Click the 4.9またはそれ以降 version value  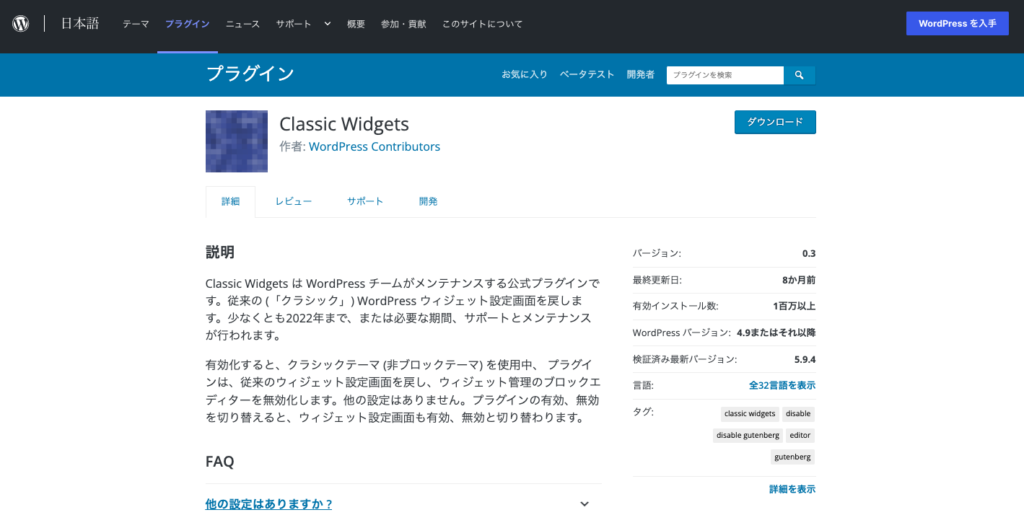pos(776,332)
